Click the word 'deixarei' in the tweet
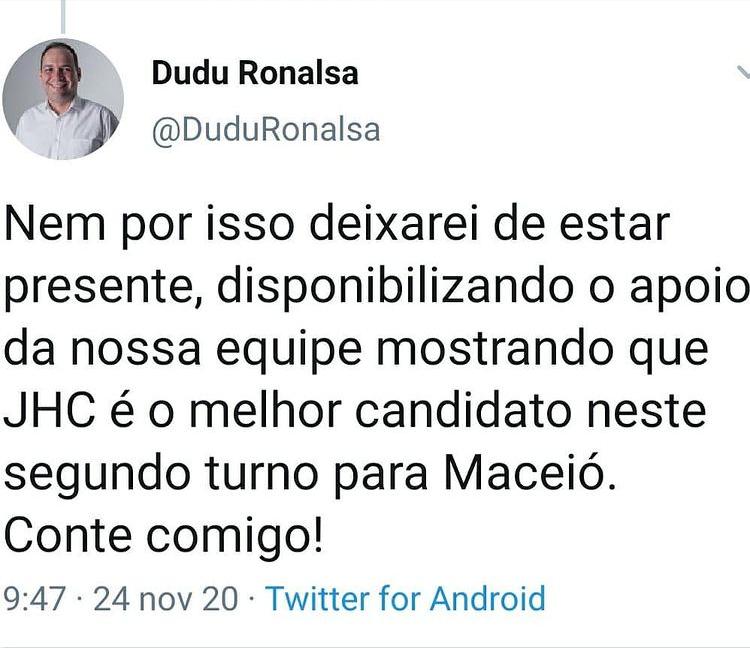The image size is (750, 648). click(394, 223)
